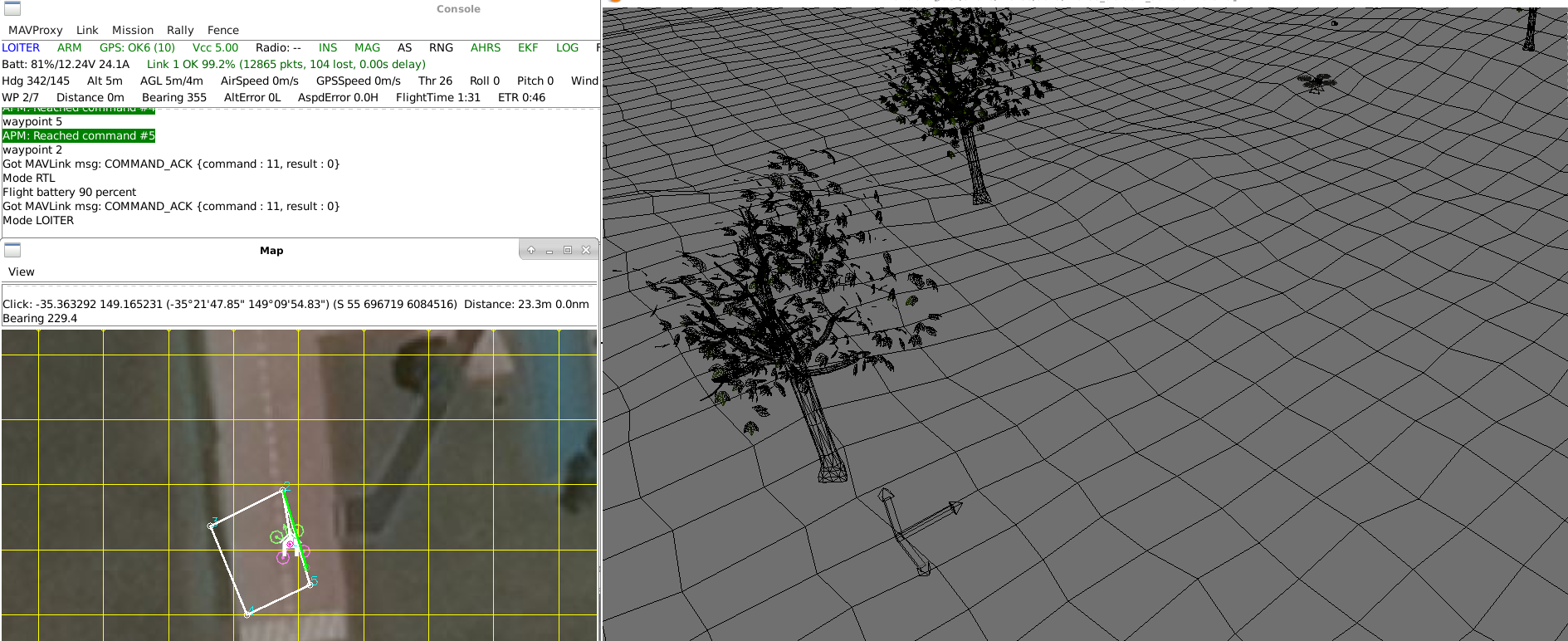Viewport: 1568px width, 641px height.
Task: Open the MAVProxy menu
Action: point(35,30)
